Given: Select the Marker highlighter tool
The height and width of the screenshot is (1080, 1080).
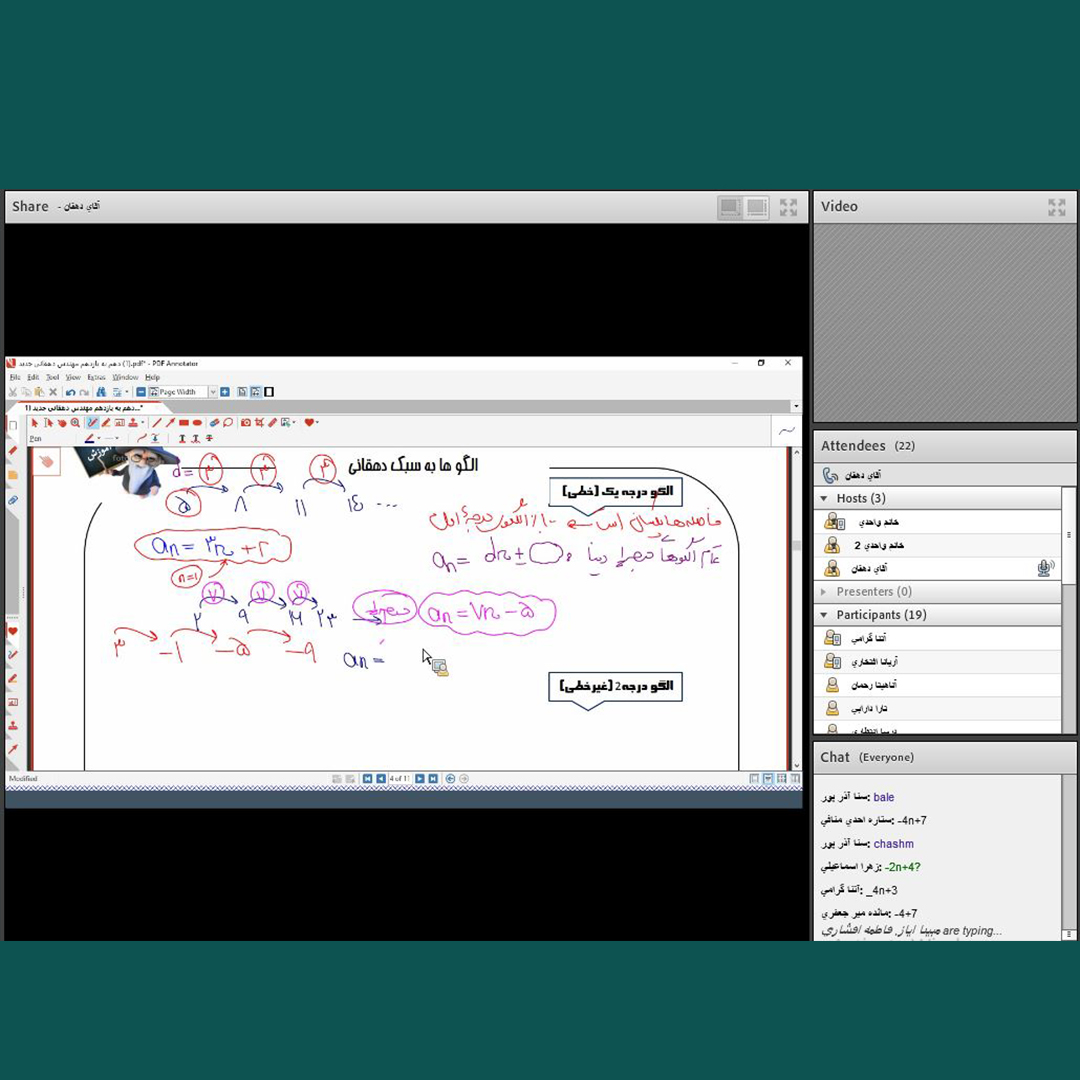Looking at the screenshot, I should click(106, 423).
